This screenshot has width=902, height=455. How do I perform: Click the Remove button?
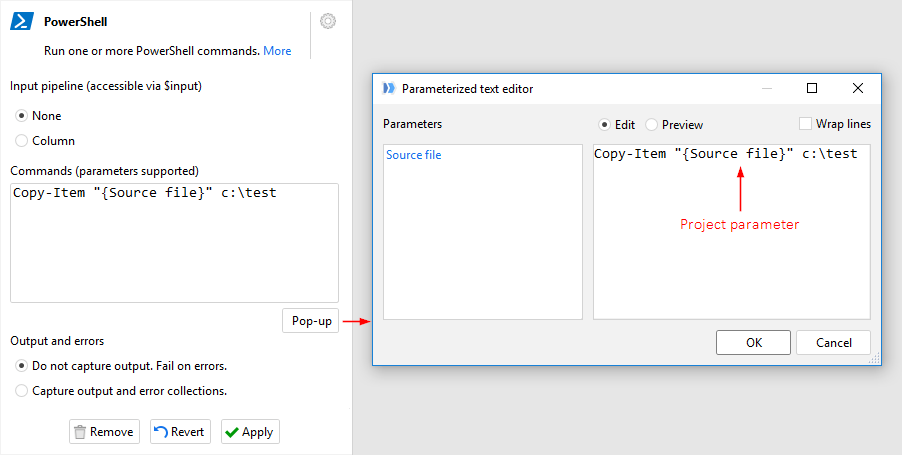pos(104,431)
